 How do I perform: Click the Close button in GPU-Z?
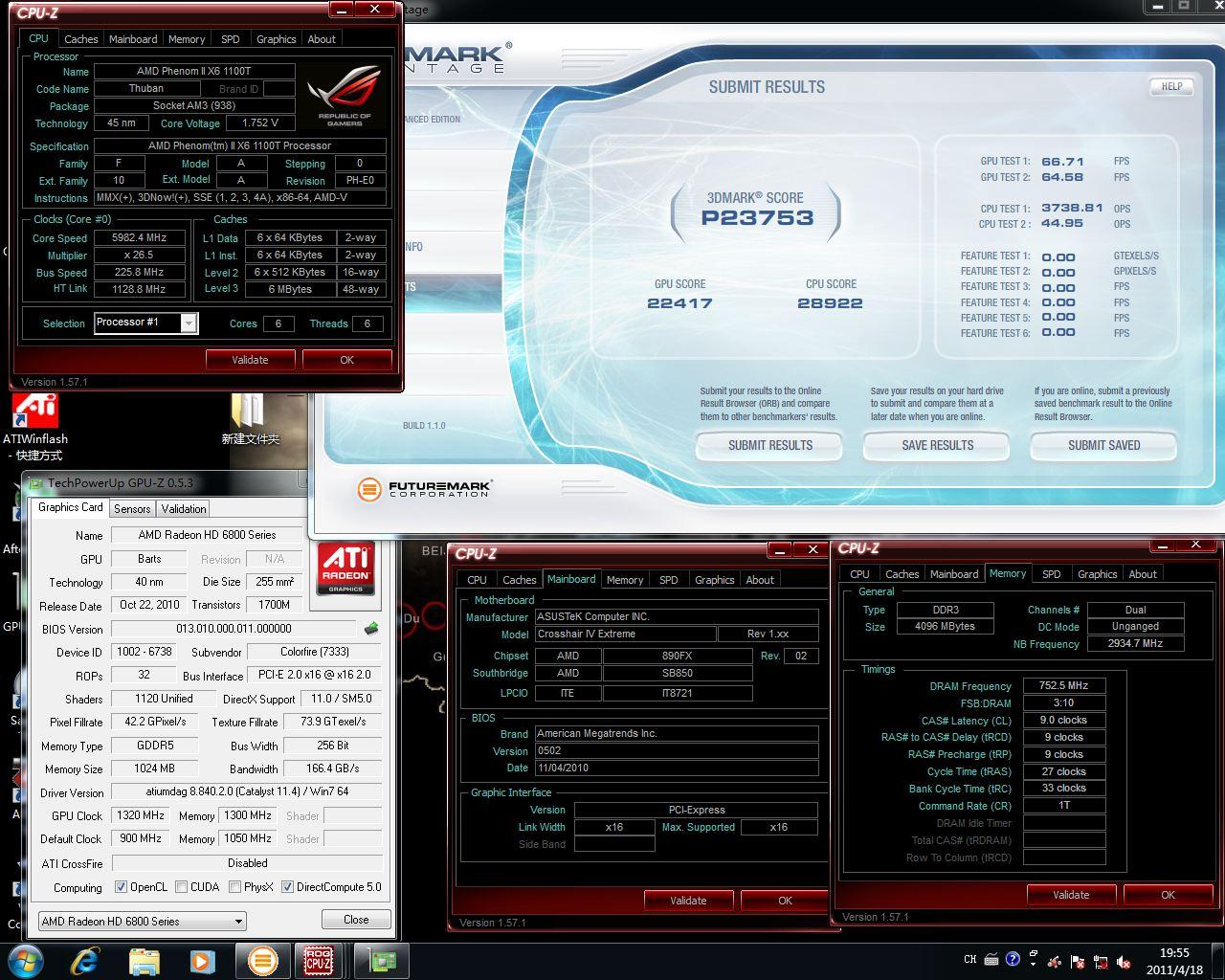pos(356,920)
